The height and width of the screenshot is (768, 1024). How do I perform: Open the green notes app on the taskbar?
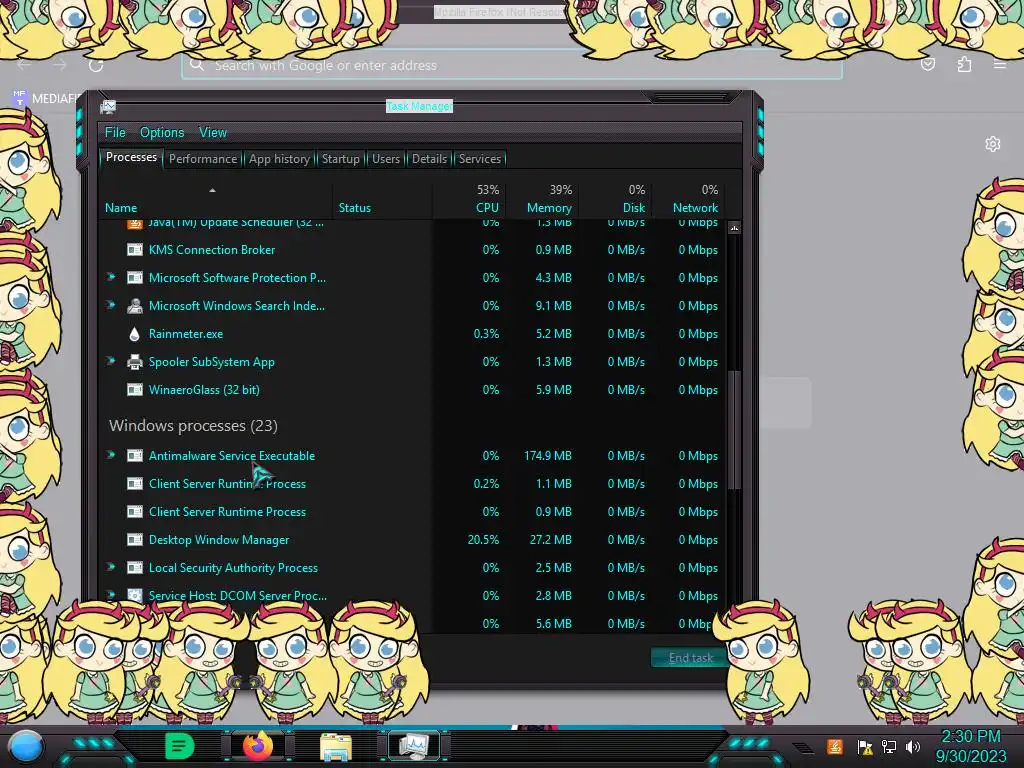point(180,746)
